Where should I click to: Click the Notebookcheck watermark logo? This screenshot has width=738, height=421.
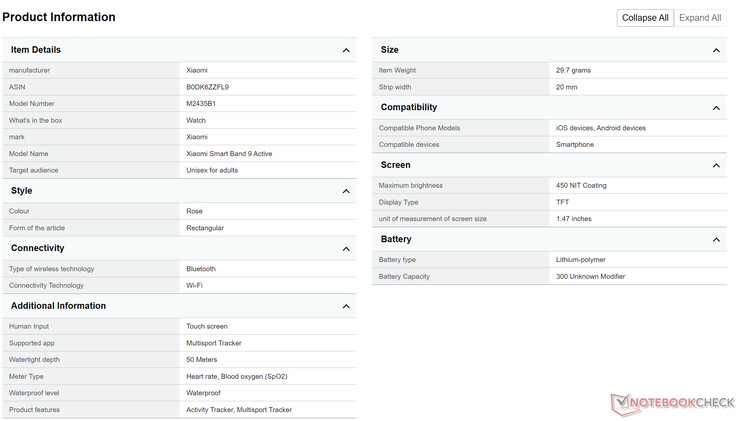pyautogui.click(x=669, y=400)
